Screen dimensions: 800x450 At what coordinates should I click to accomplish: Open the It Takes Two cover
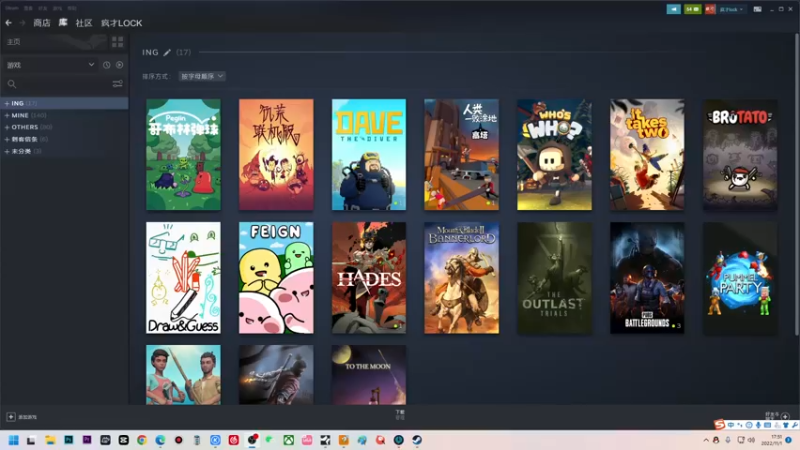[x=647, y=155]
